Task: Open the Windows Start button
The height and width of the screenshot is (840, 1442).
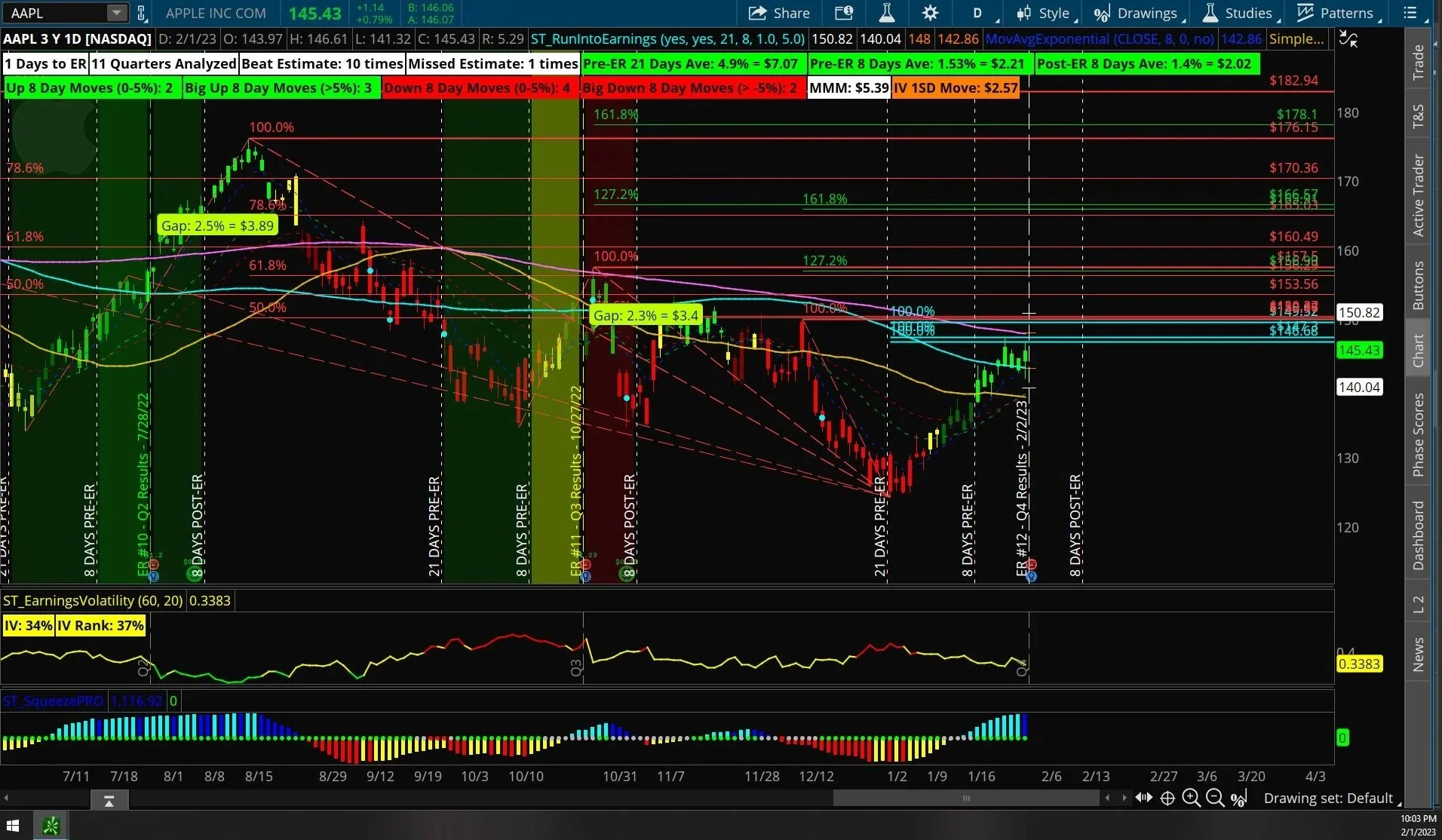Action: (13, 826)
